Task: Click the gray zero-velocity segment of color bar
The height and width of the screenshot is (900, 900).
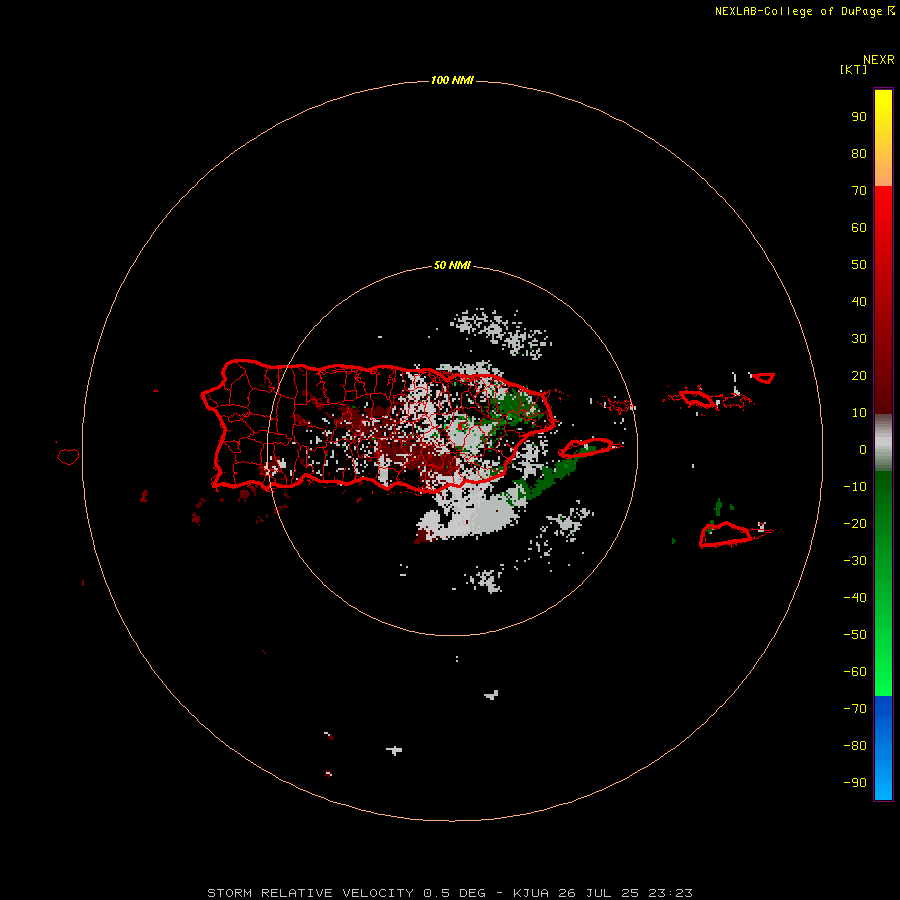Action: [x=883, y=443]
